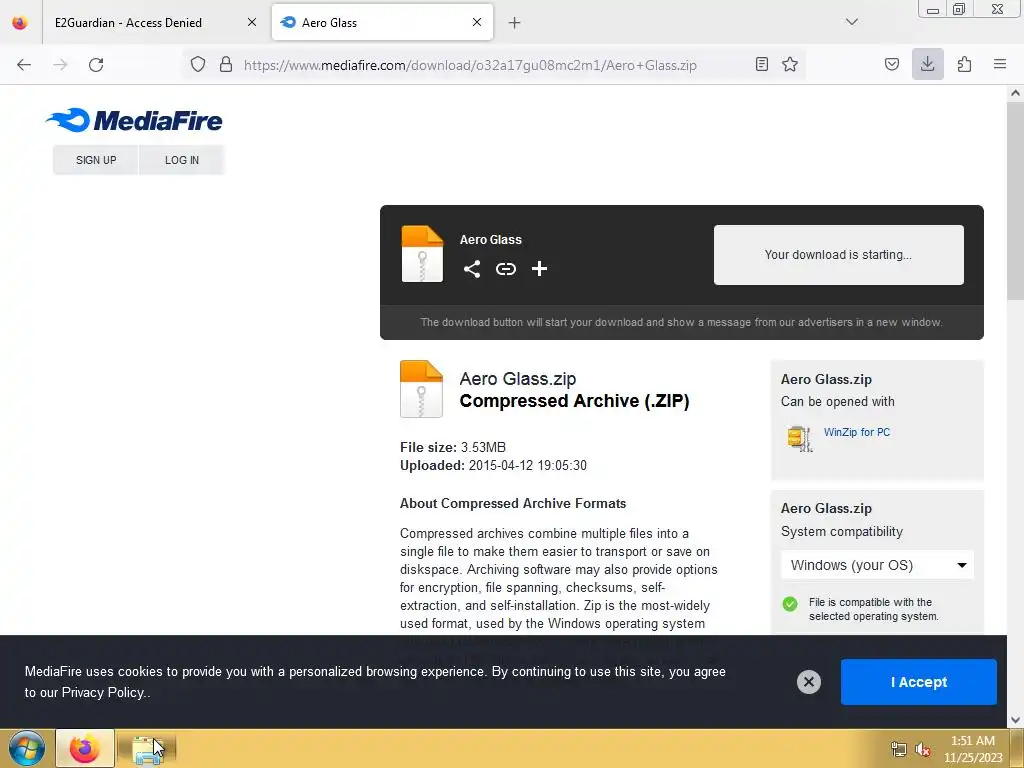This screenshot has width=1024, height=768.
Task: Open the file explorer taskbar icon
Action: 147,749
